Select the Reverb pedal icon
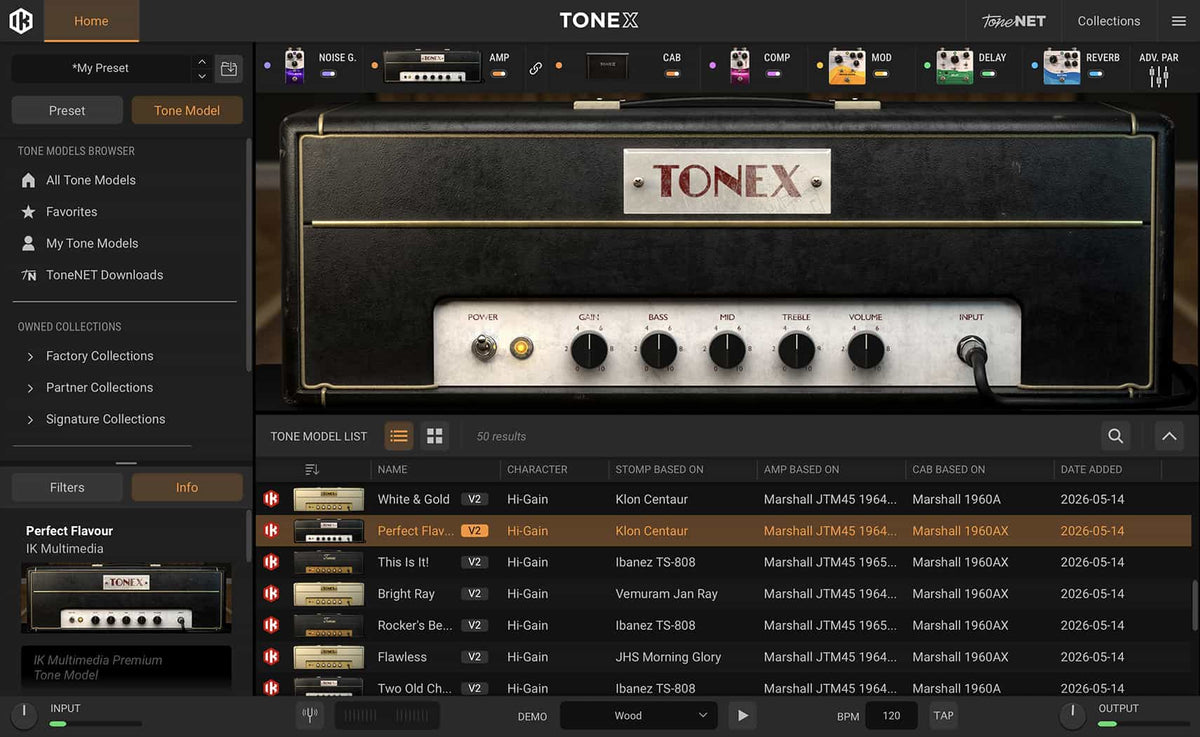1200x737 pixels. pyautogui.click(x=1061, y=66)
